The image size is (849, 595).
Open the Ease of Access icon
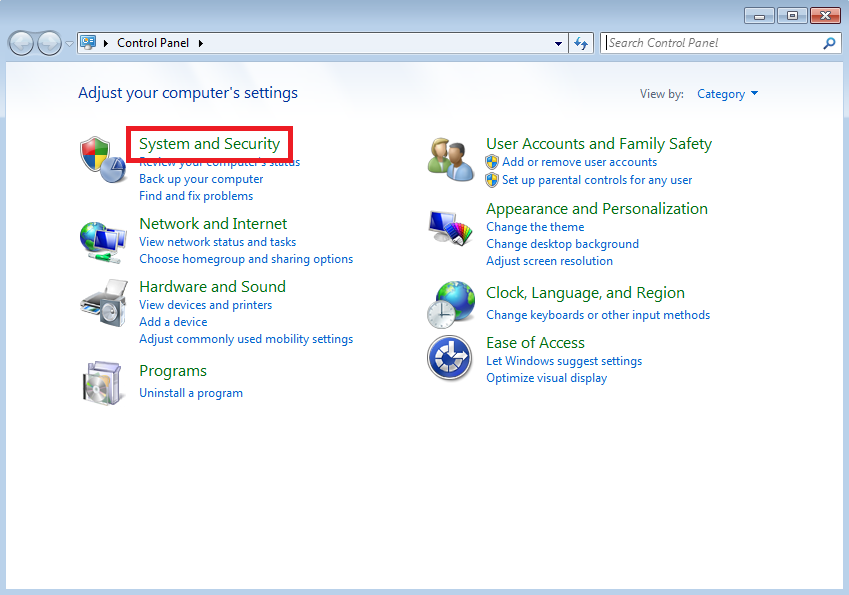(449, 357)
